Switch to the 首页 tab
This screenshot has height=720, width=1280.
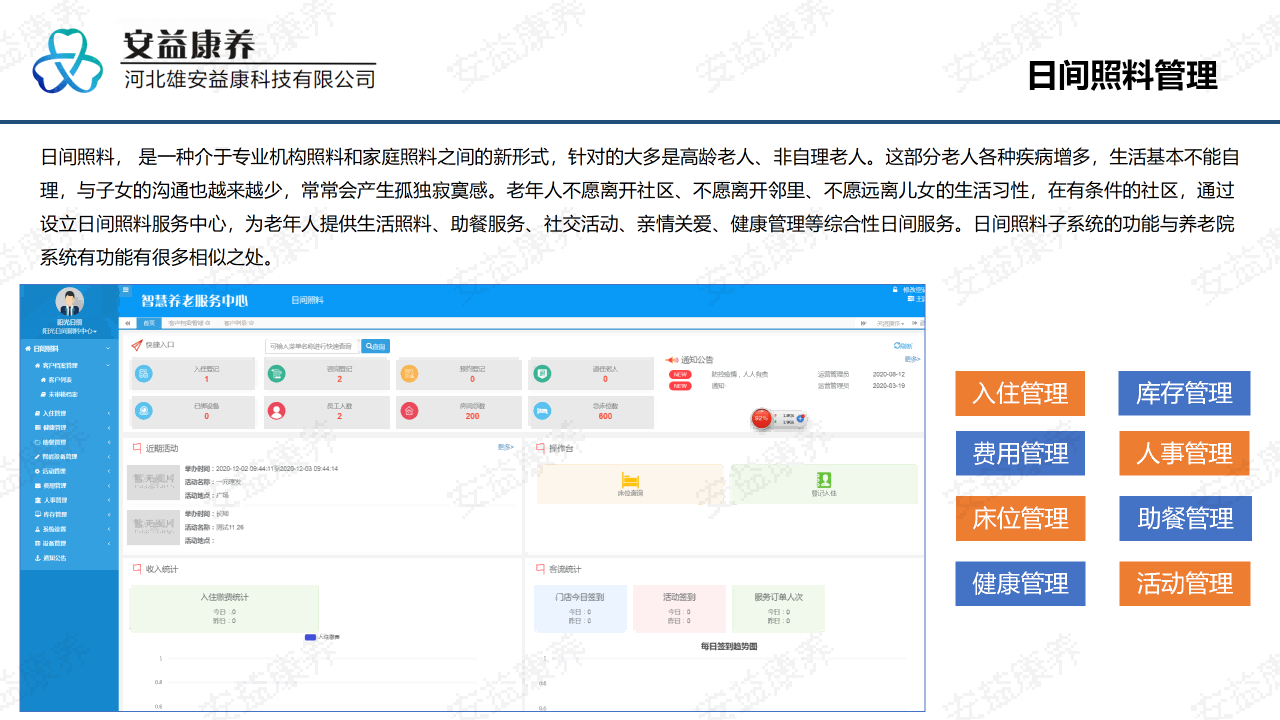pyautogui.click(x=148, y=323)
